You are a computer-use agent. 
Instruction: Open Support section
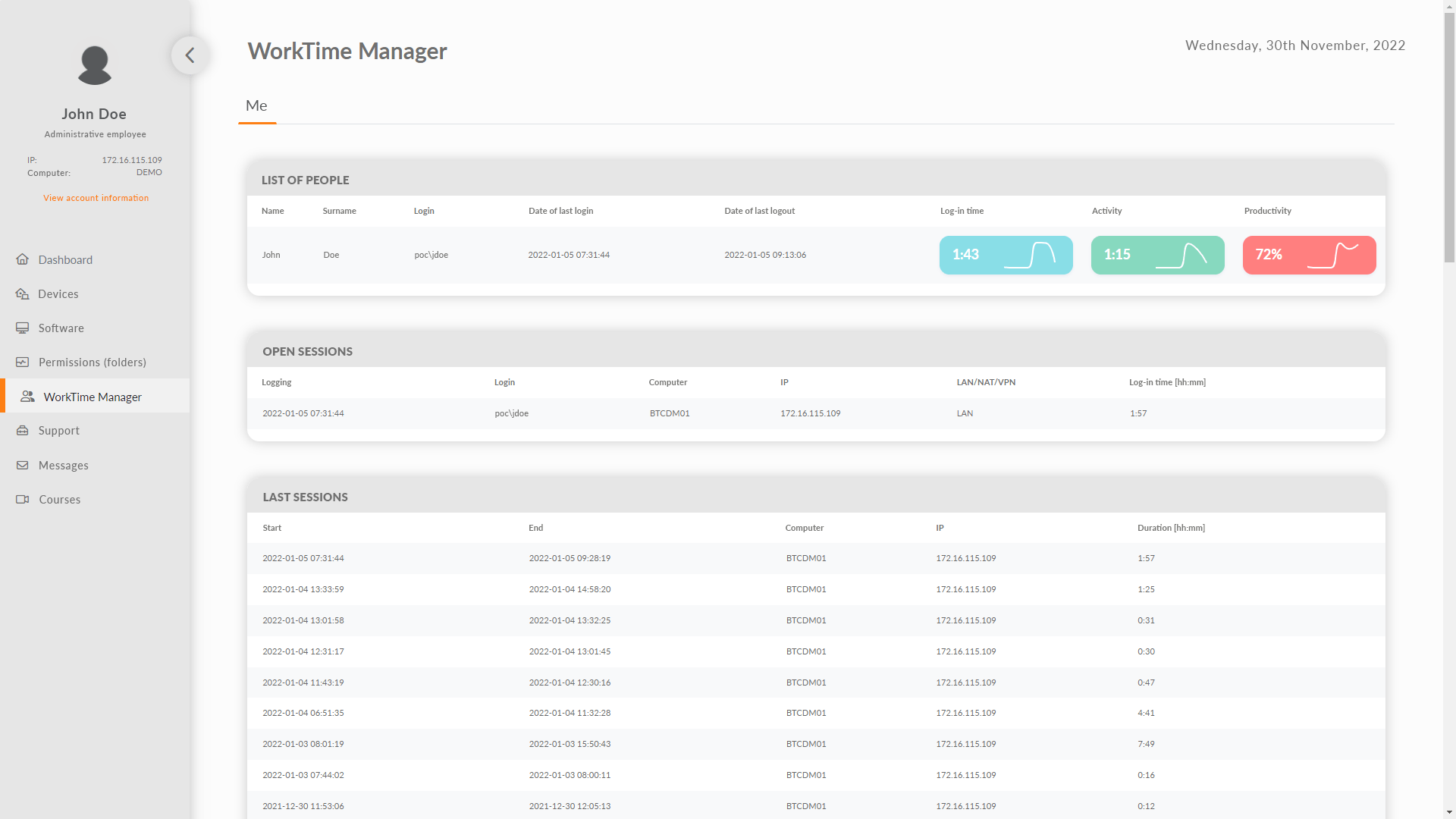click(59, 430)
